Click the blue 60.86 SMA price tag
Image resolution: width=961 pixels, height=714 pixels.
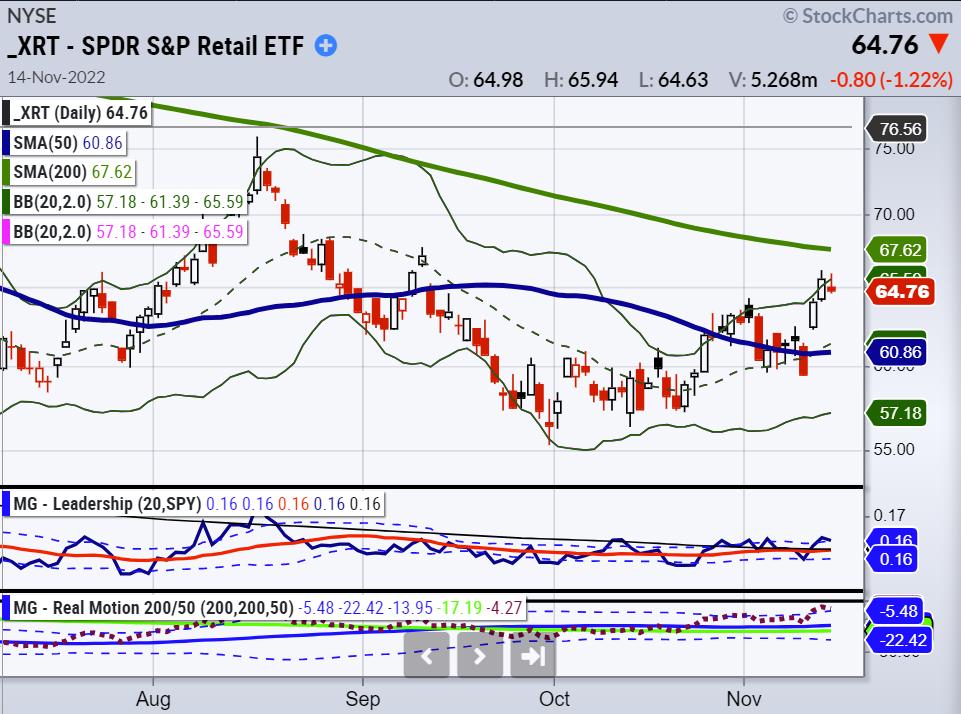[x=899, y=352]
